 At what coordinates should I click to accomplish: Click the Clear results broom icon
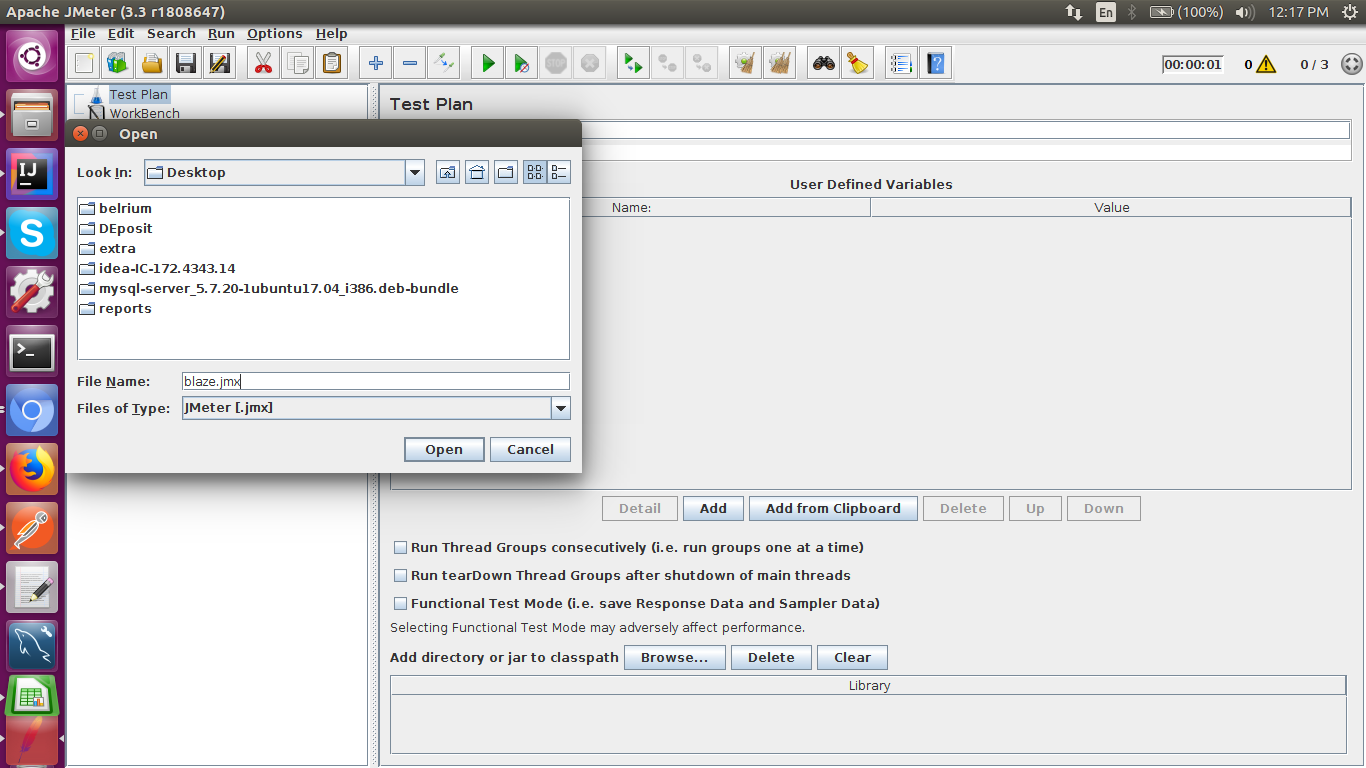click(744, 64)
